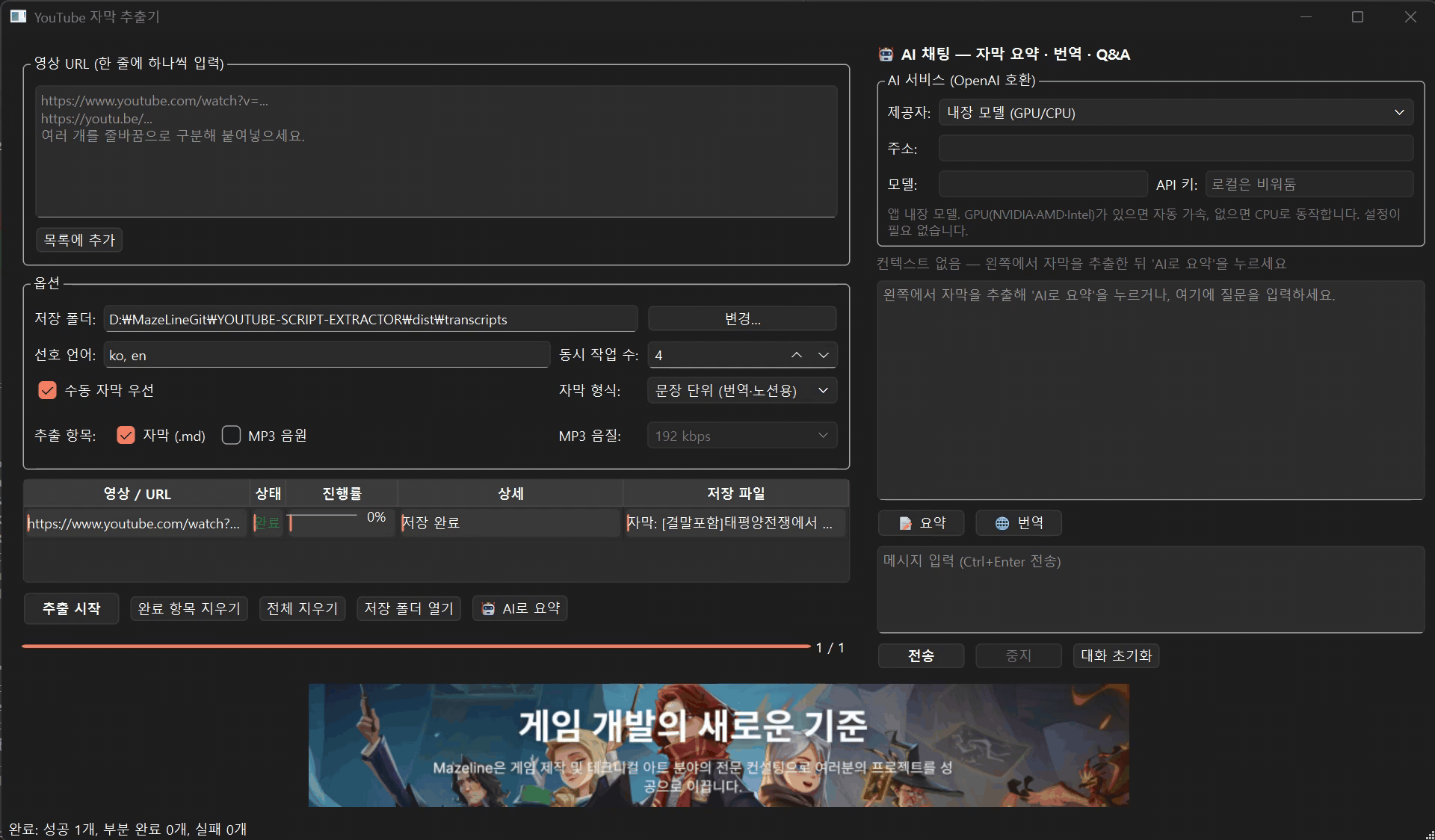Focus the 영상 URL multi-line input box
Viewport: 1435px width, 840px height.
pyautogui.click(x=436, y=152)
